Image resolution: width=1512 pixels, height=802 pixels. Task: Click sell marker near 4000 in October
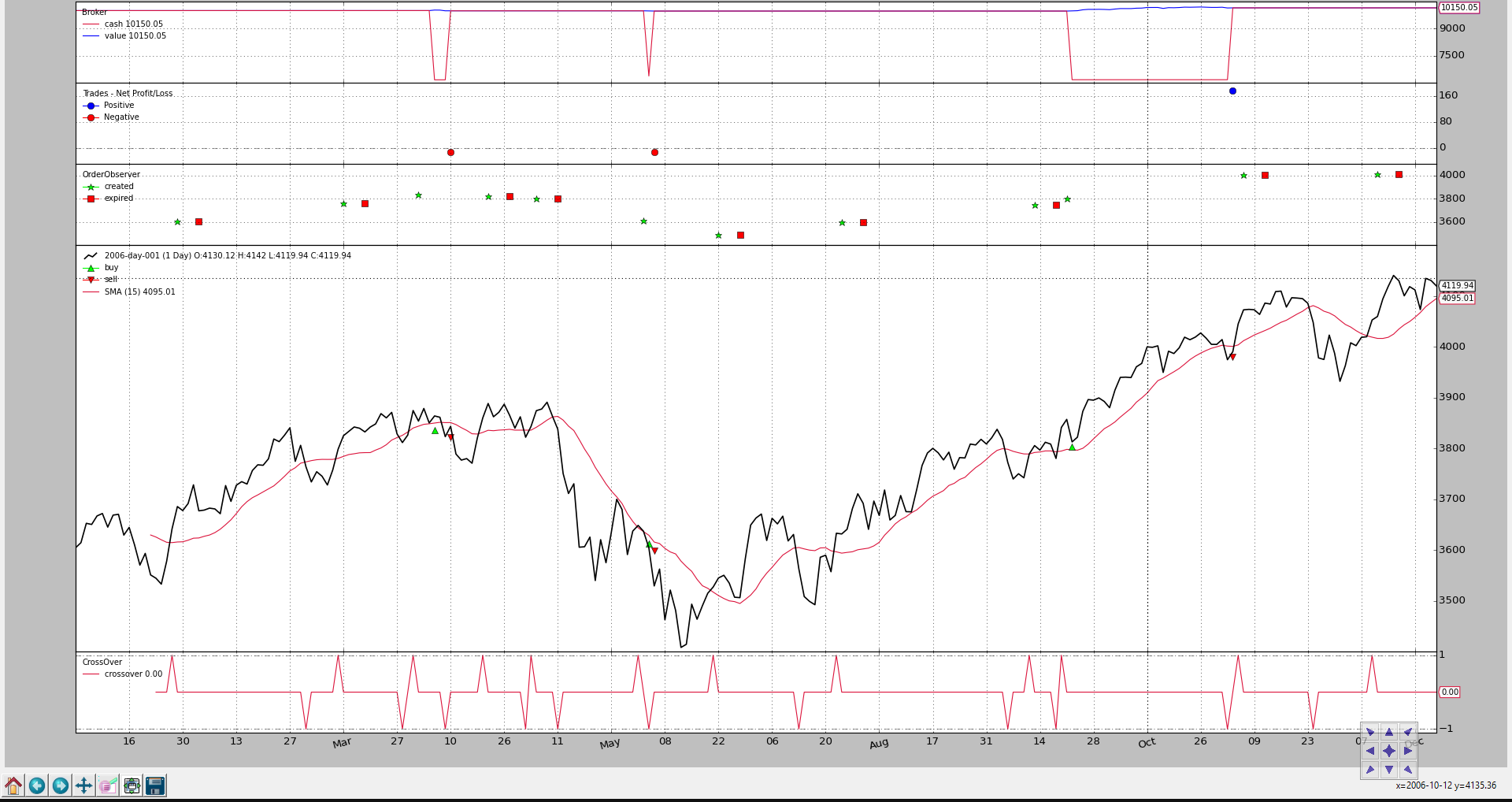[x=1232, y=357]
